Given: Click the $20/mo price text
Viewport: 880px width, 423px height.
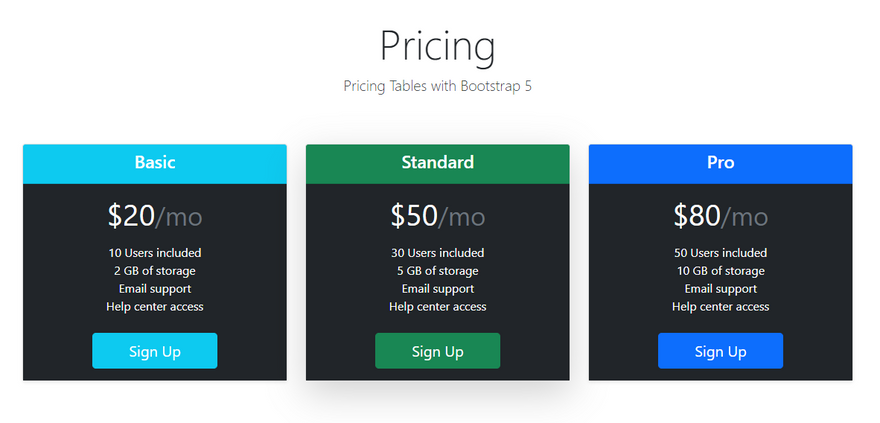Looking at the screenshot, I should pos(155,215).
